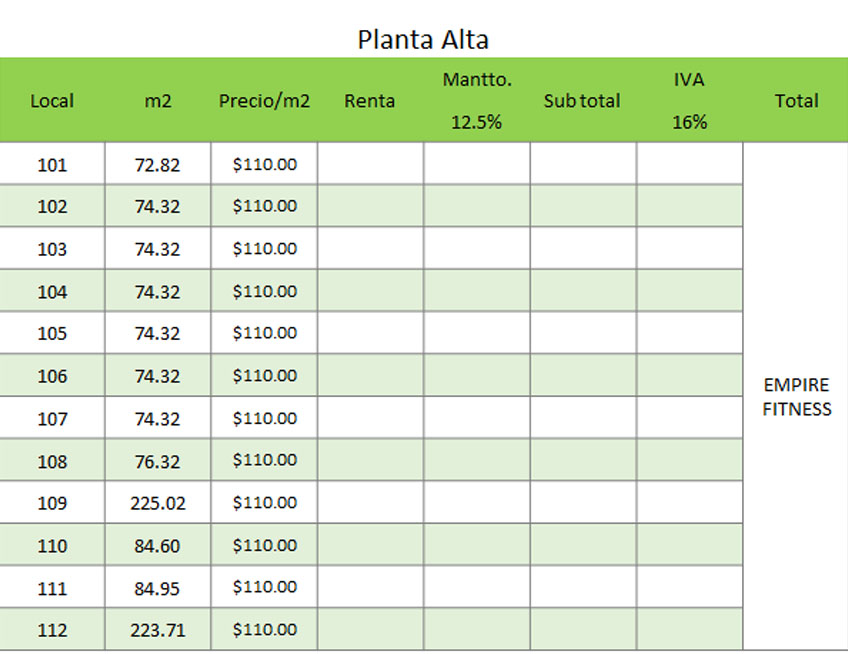The height and width of the screenshot is (654, 848).
Task: Select the Total header cell
Action: pos(796,101)
